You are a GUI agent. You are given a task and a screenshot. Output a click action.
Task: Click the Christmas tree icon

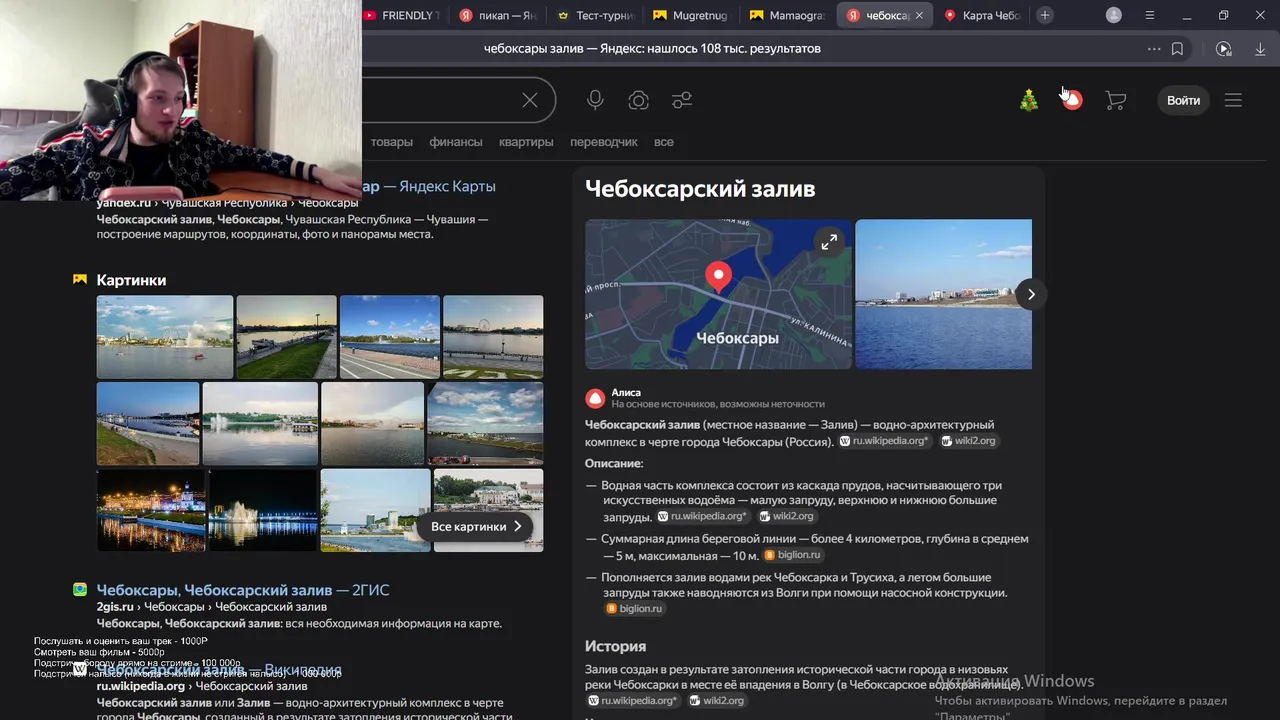(x=1028, y=100)
